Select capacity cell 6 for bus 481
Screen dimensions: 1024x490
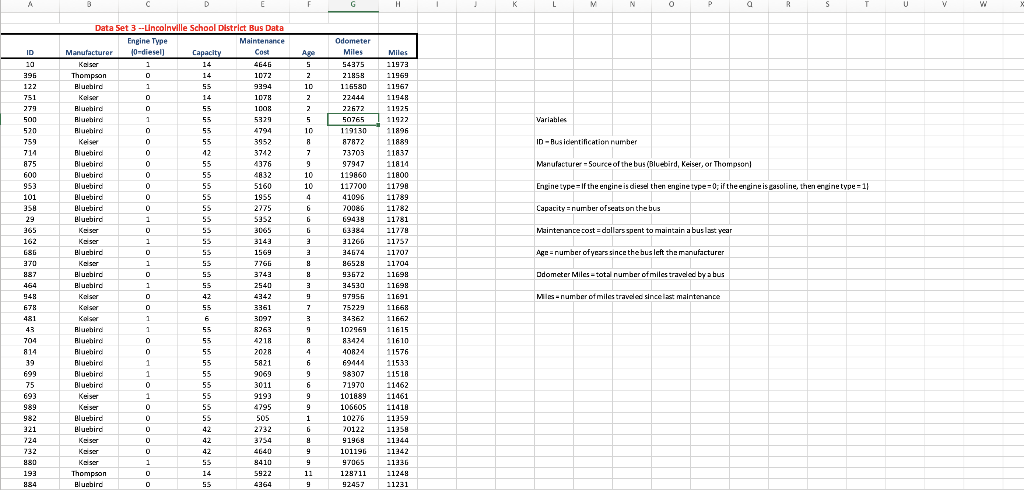(x=206, y=318)
